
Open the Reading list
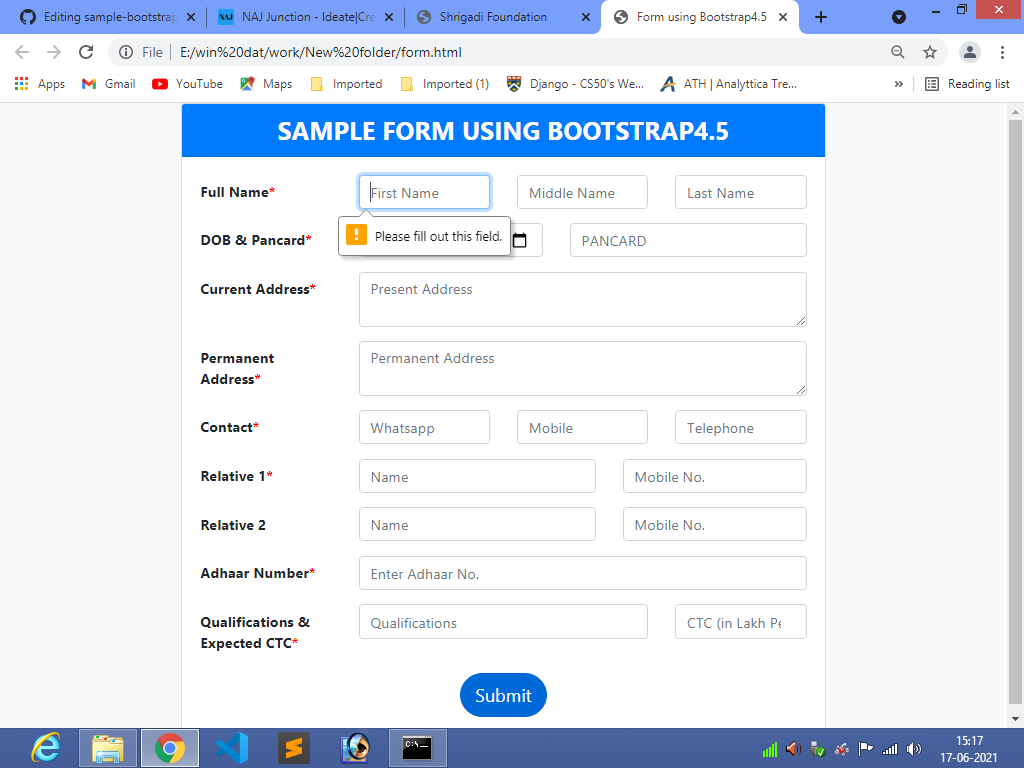[968, 84]
